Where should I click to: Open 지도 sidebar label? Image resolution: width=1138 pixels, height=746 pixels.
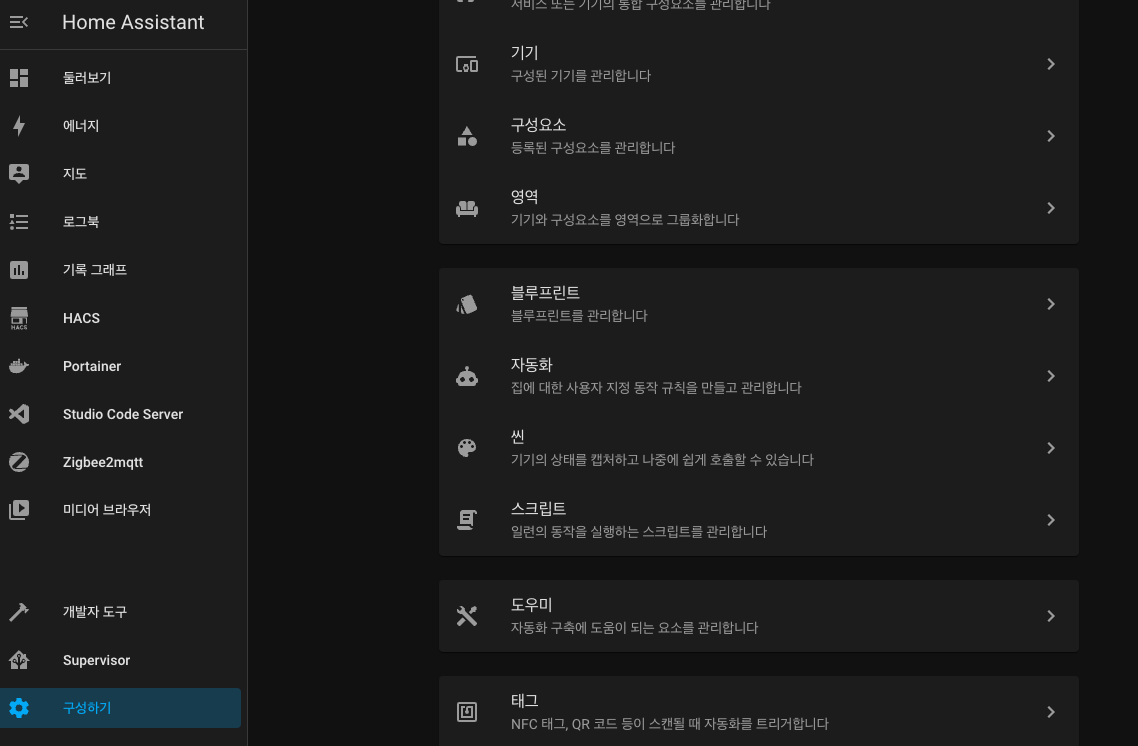[75, 173]
